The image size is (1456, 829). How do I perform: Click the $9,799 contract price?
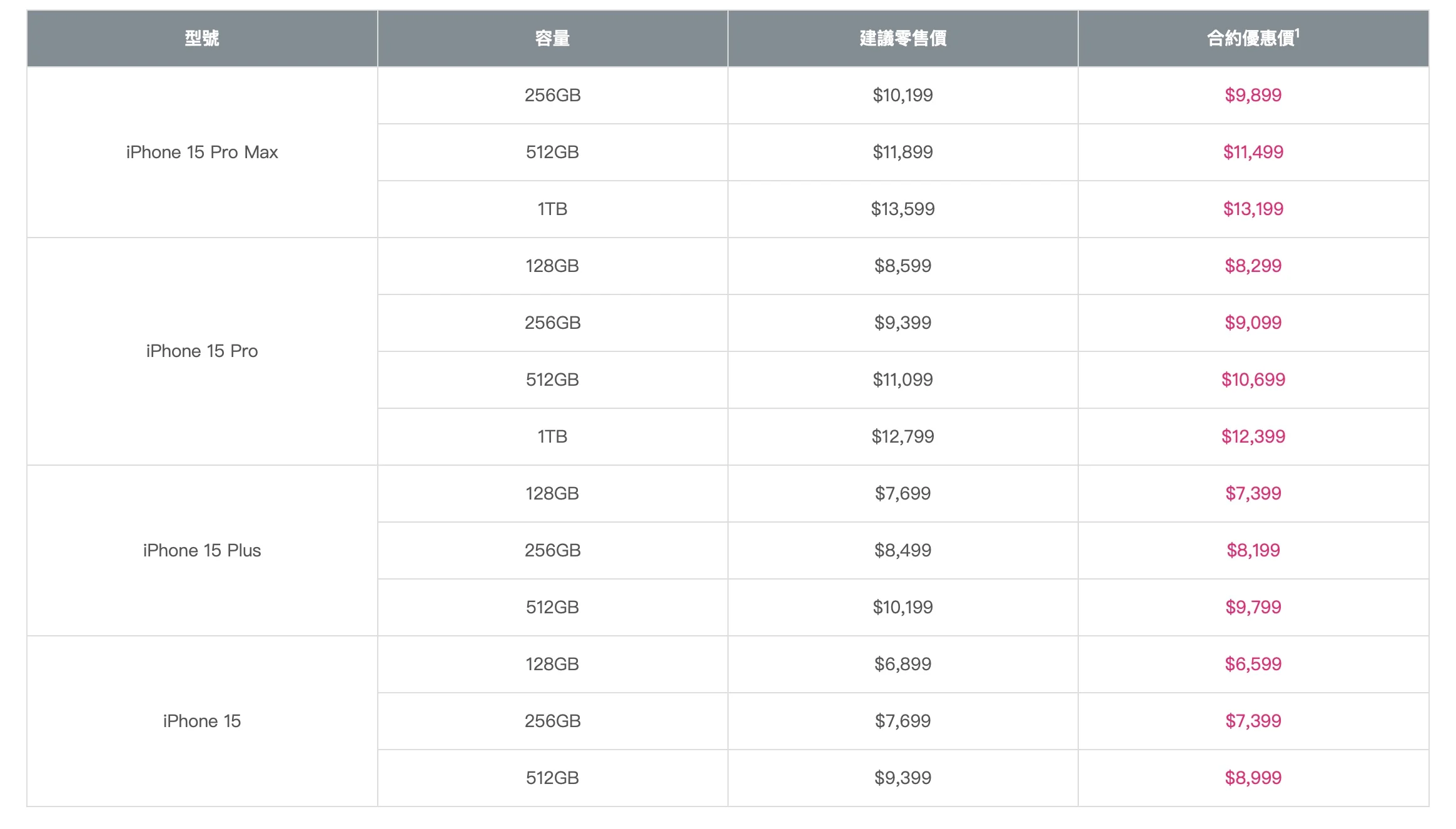[x=1253, y=607]
